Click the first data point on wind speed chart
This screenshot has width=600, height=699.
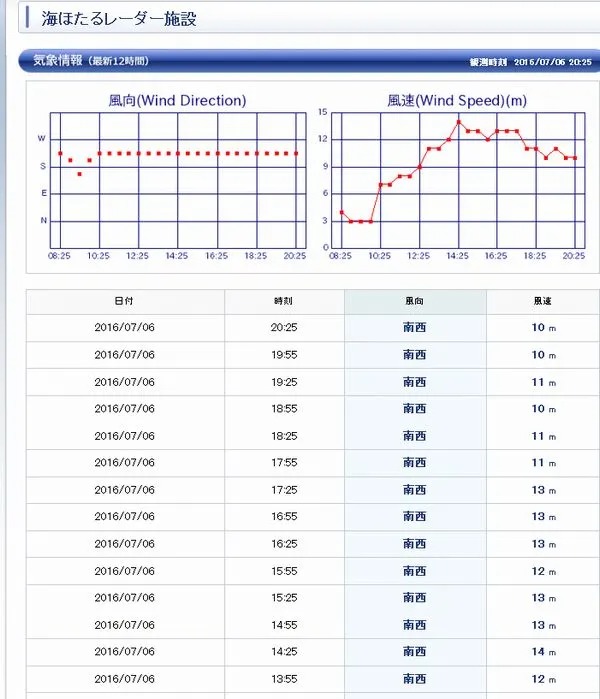(x=341, y=212)
